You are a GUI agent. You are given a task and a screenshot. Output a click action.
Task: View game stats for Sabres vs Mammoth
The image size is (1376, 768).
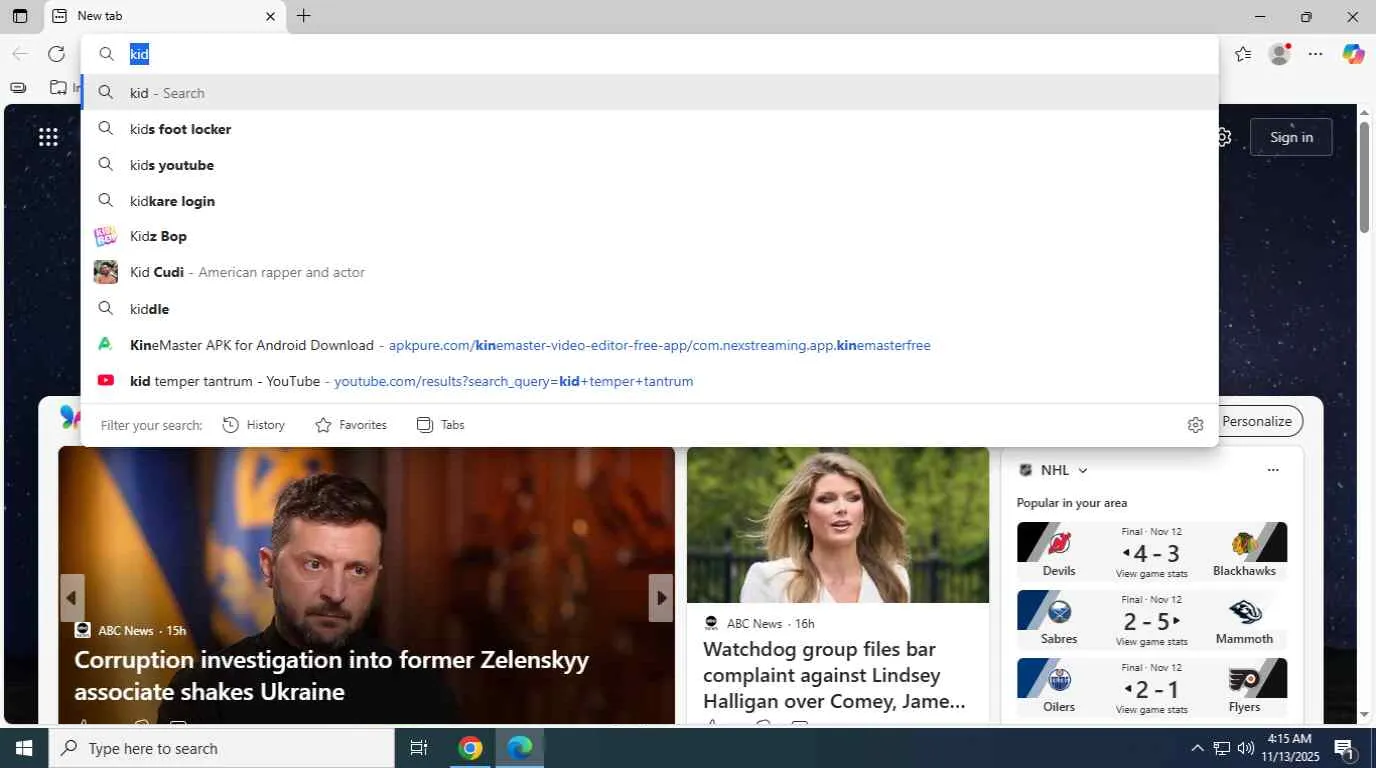(1151, 642)
